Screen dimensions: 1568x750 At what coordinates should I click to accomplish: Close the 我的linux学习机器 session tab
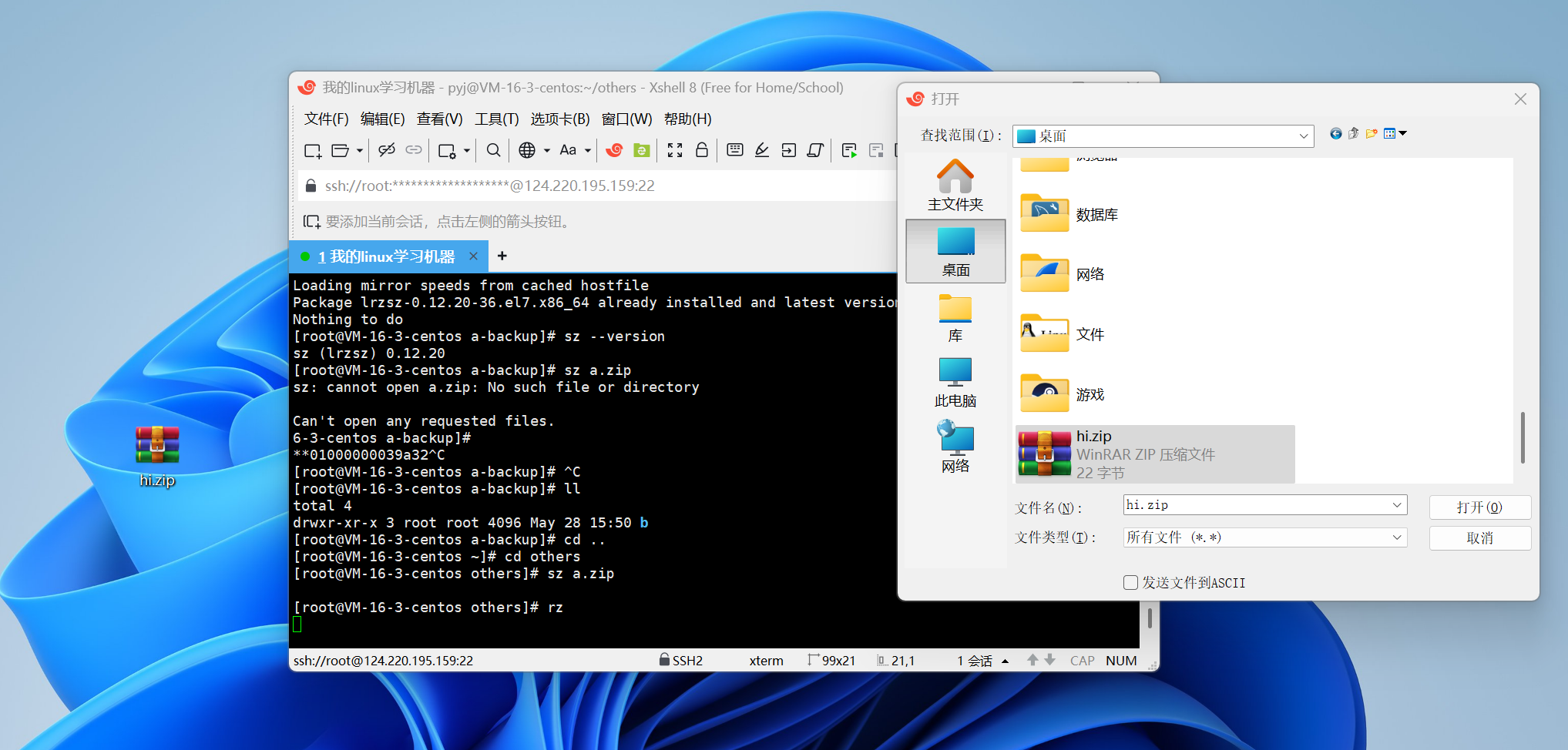click(x=474, y=256)
